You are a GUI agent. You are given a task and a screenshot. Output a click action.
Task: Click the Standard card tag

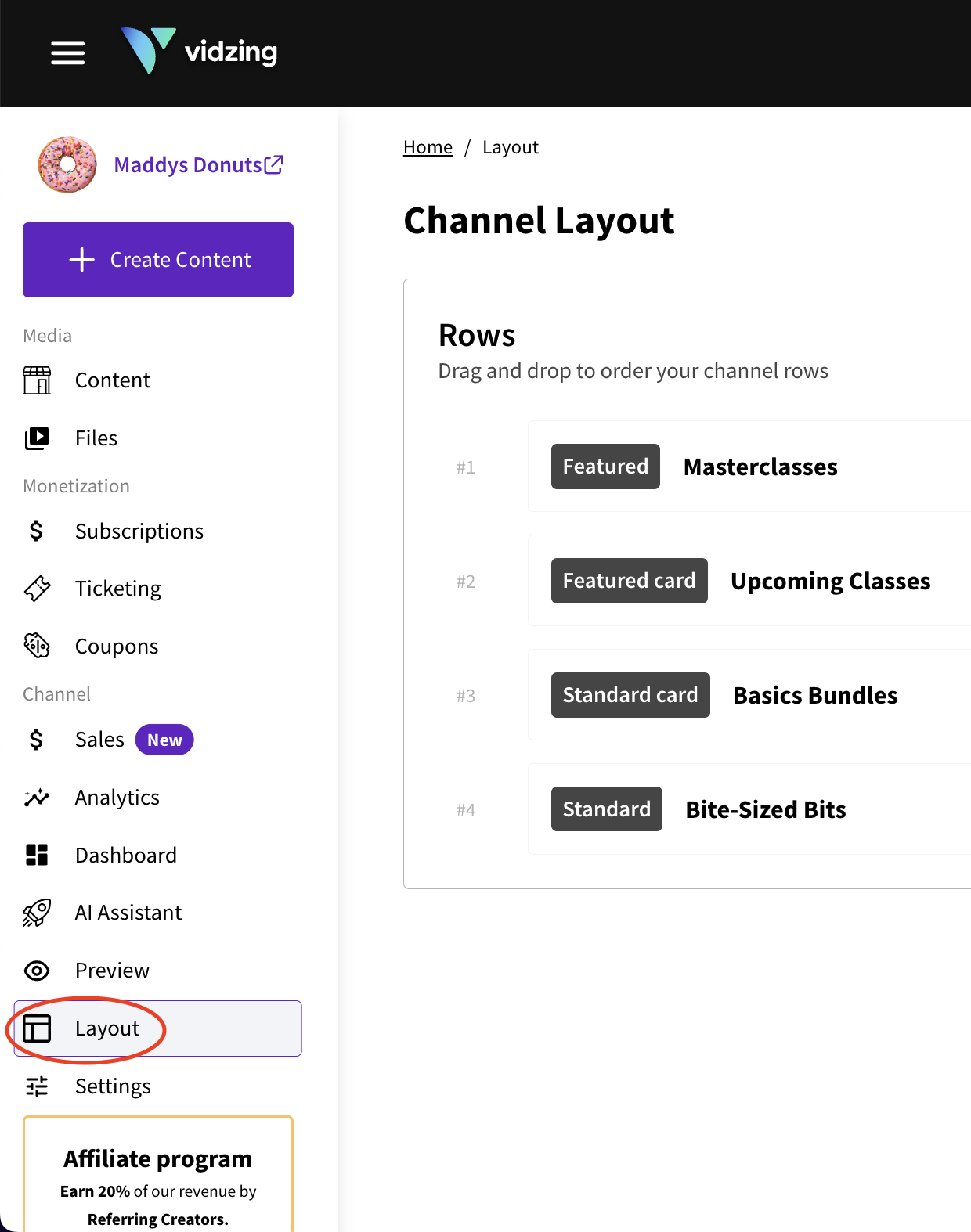[630, 695]
